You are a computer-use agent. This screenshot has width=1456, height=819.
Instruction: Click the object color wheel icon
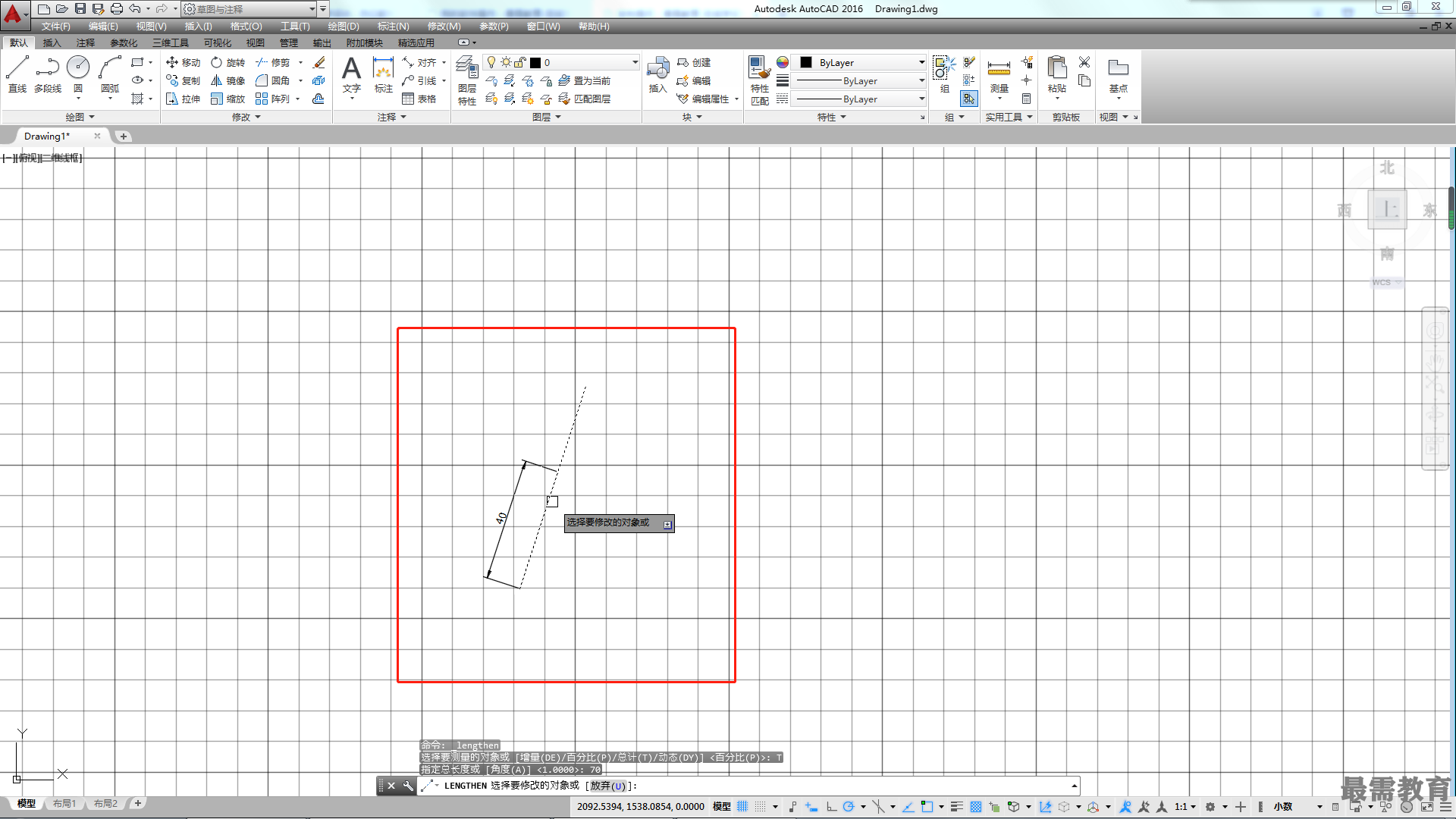coord(783,62)
